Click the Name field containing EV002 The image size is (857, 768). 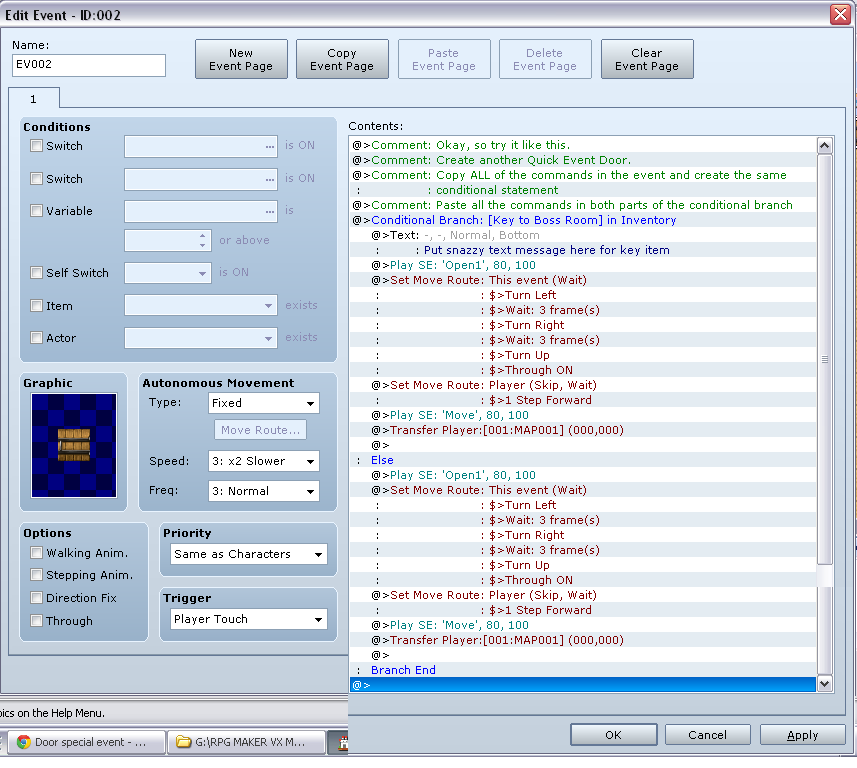point(89,65)
